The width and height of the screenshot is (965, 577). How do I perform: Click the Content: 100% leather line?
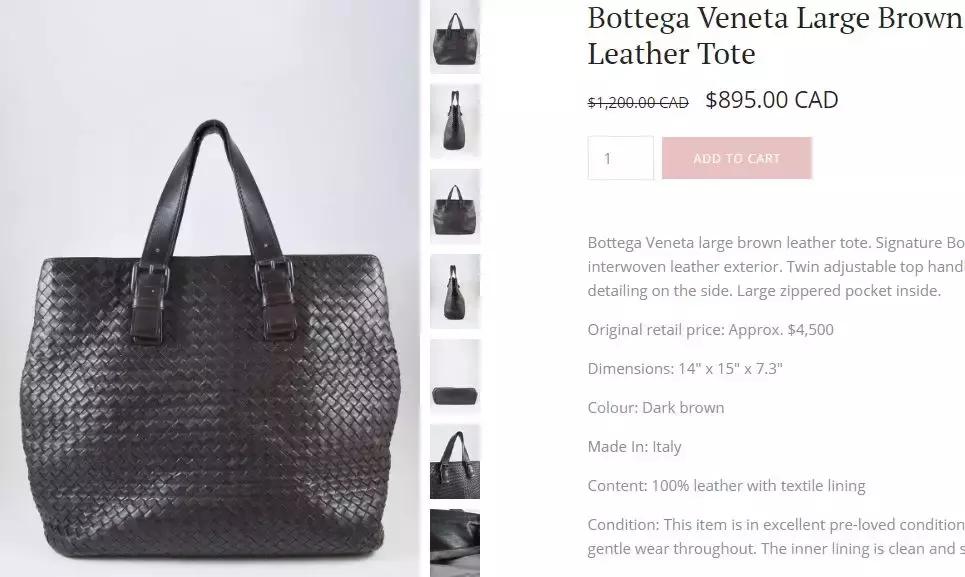click(726, 485)
